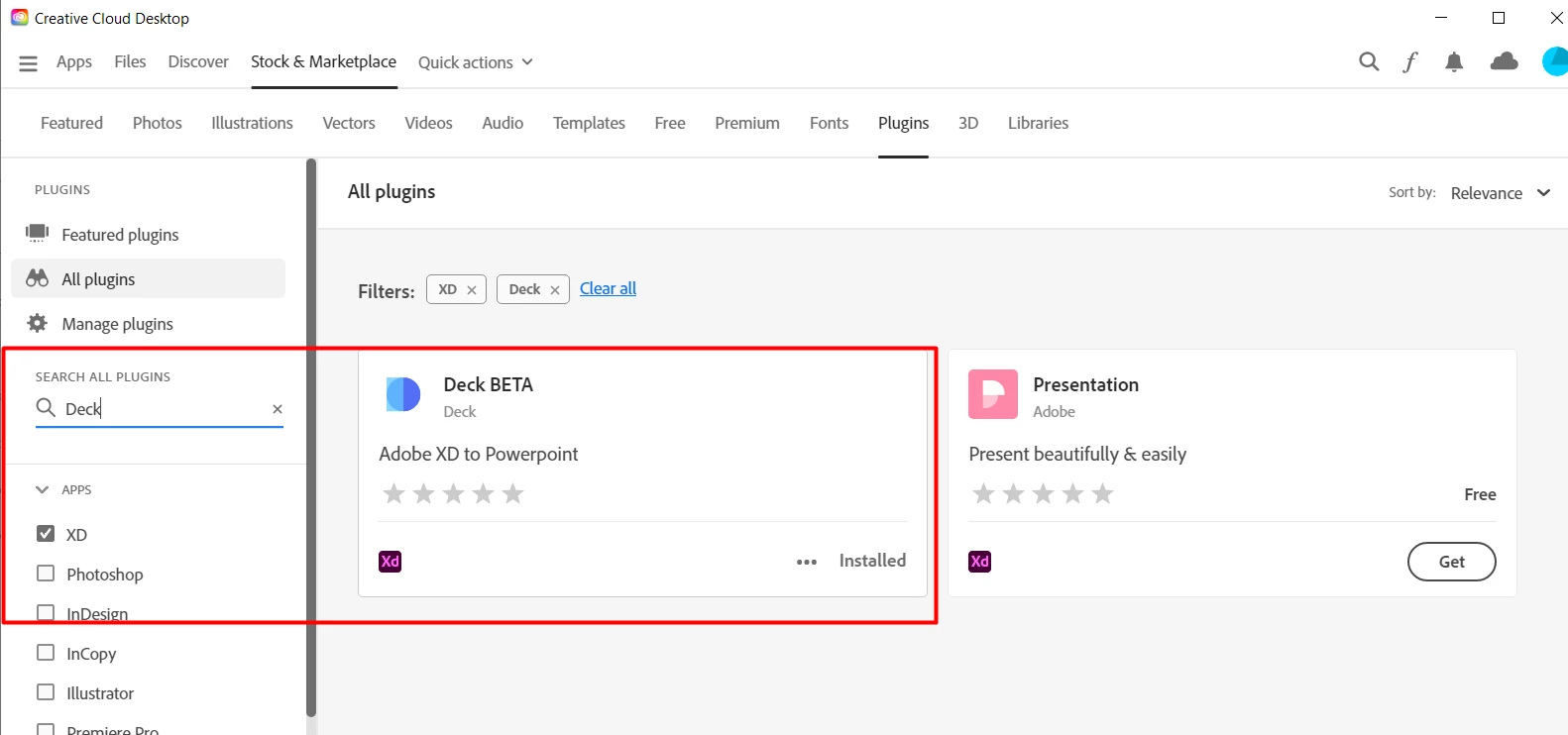Screen dimensions: 1568x735
Task: Switch to the Illustrations category
Action: (x=252, y=123)
